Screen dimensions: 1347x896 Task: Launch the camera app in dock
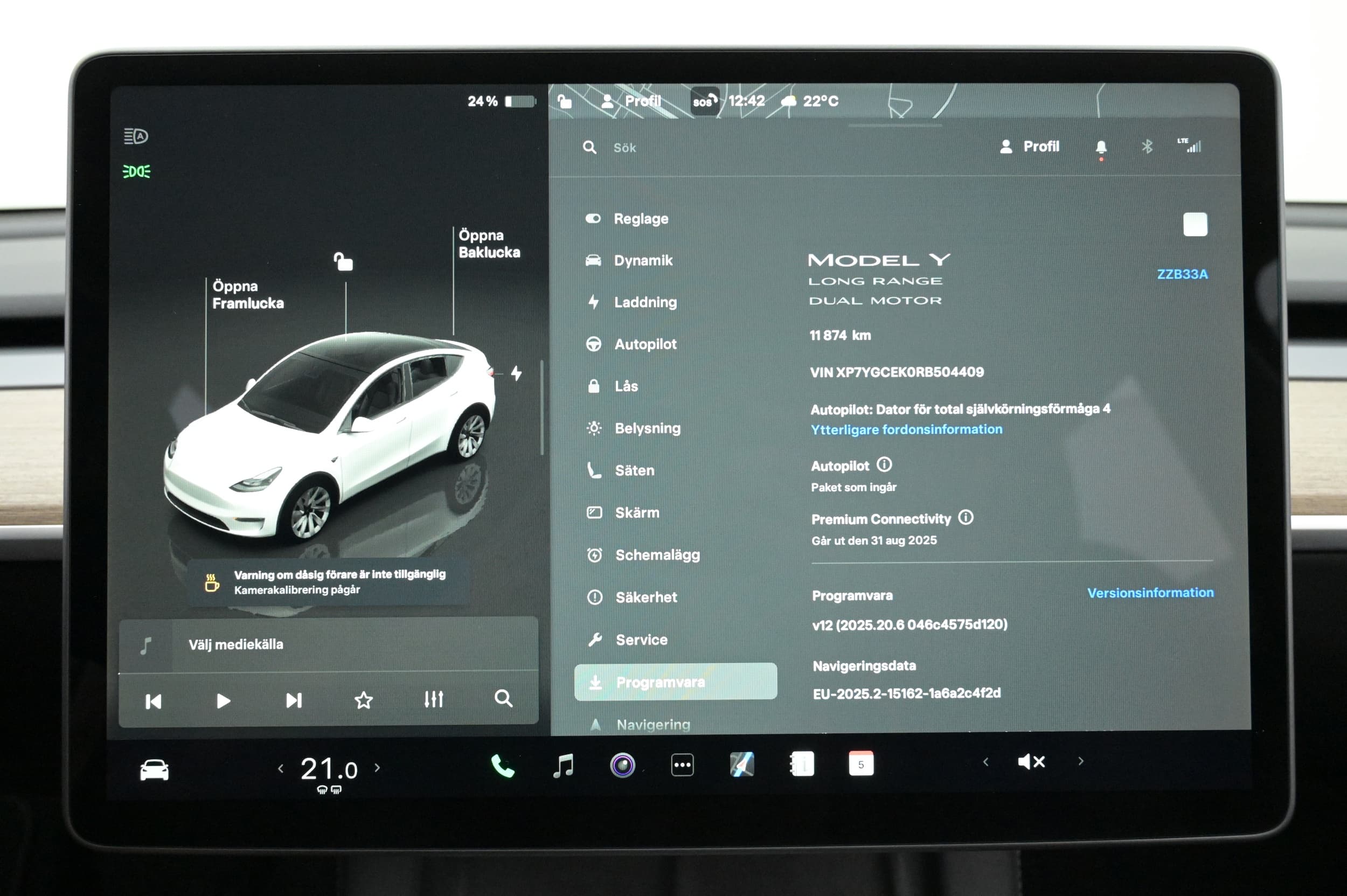click(x=623, y=765)
